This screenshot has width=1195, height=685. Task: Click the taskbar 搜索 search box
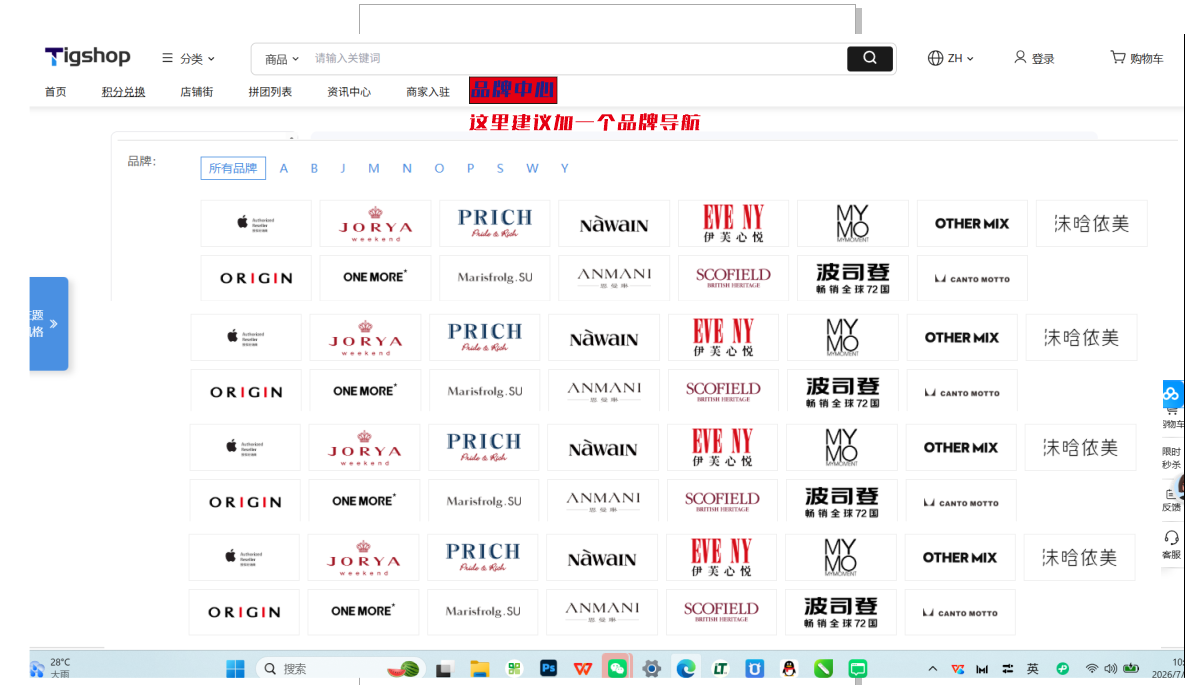[x=339, y=669]
